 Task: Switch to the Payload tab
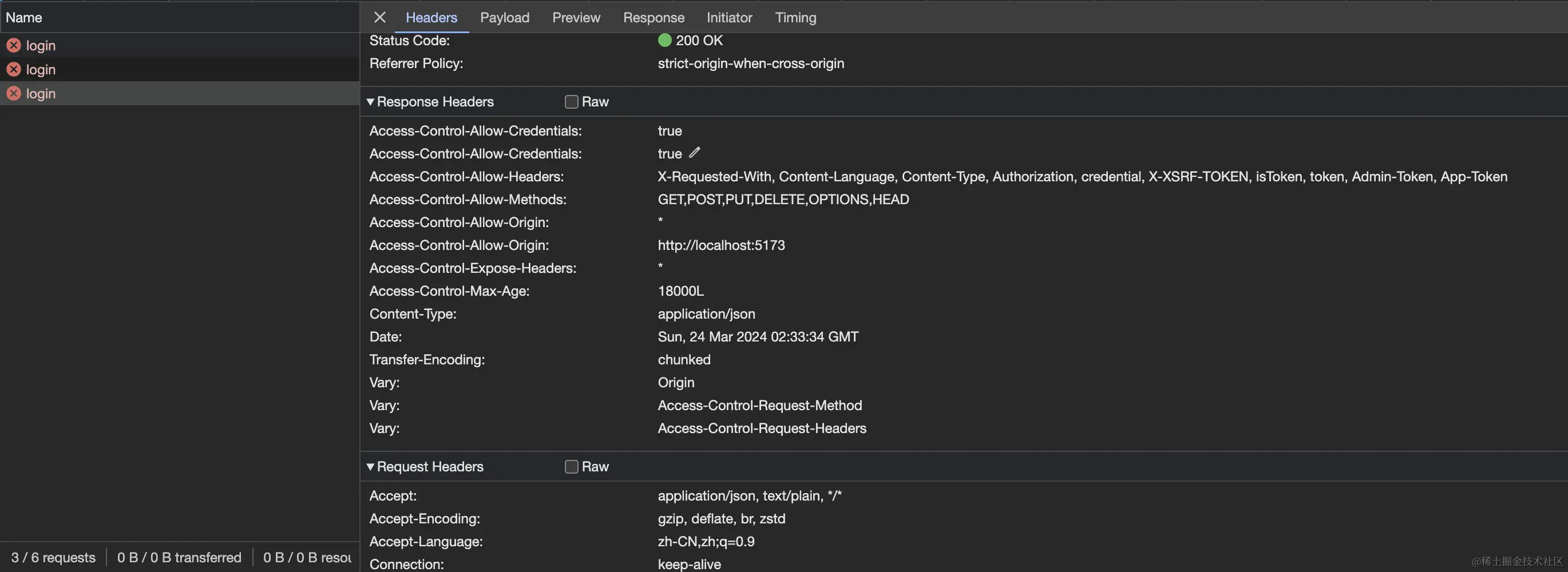tap(504, 17)
